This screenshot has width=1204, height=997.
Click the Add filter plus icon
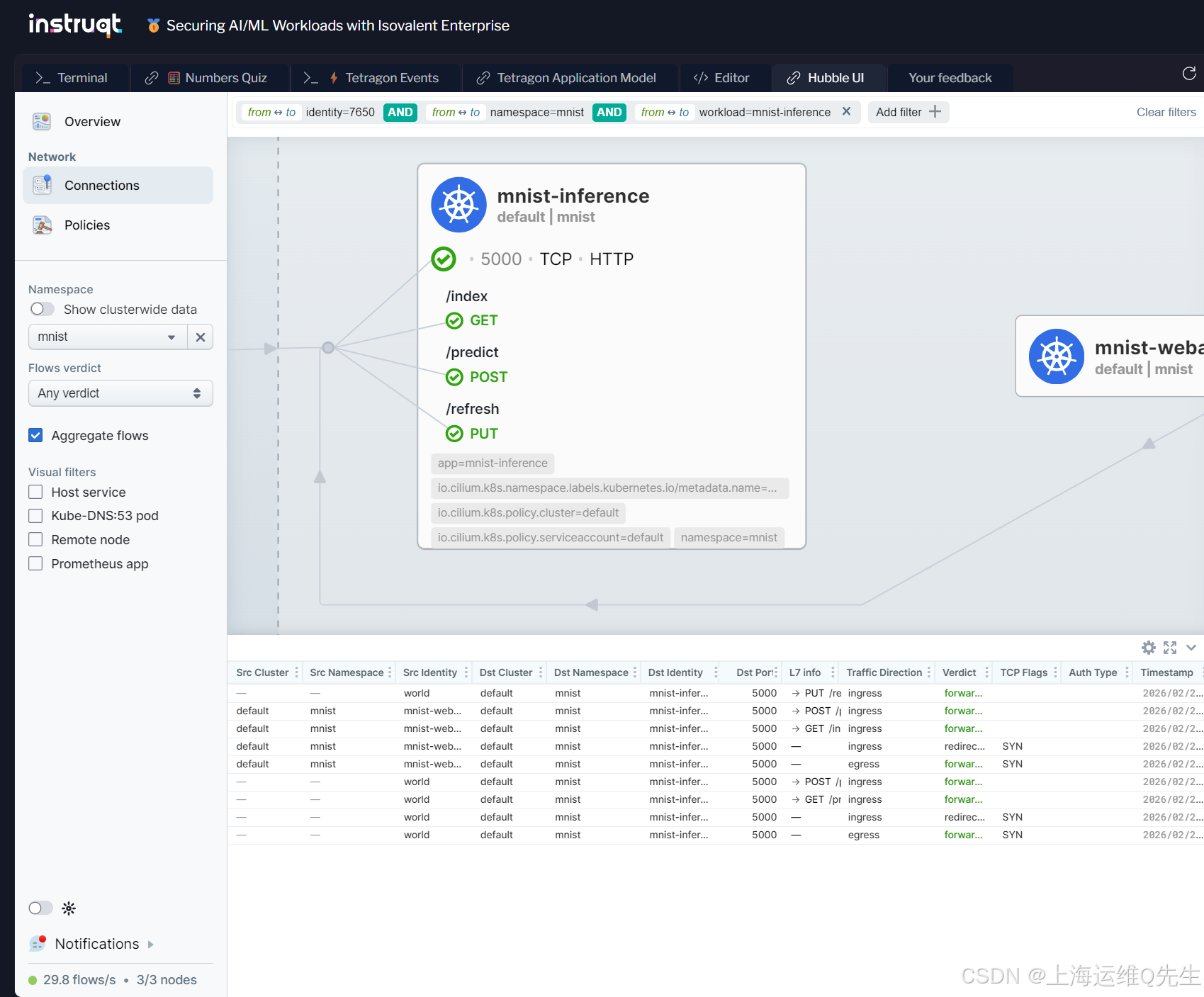935,112
